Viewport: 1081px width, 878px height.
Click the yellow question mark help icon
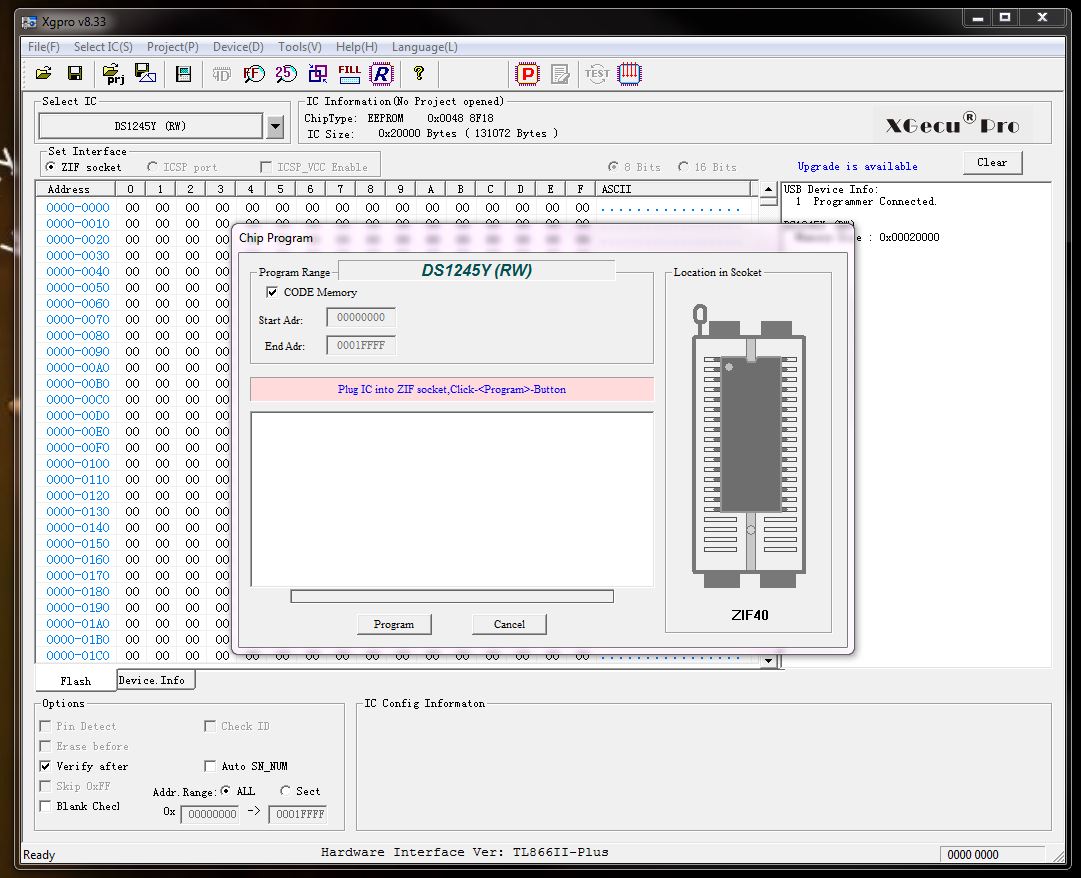pyautogui.click(x=418, y=73)
